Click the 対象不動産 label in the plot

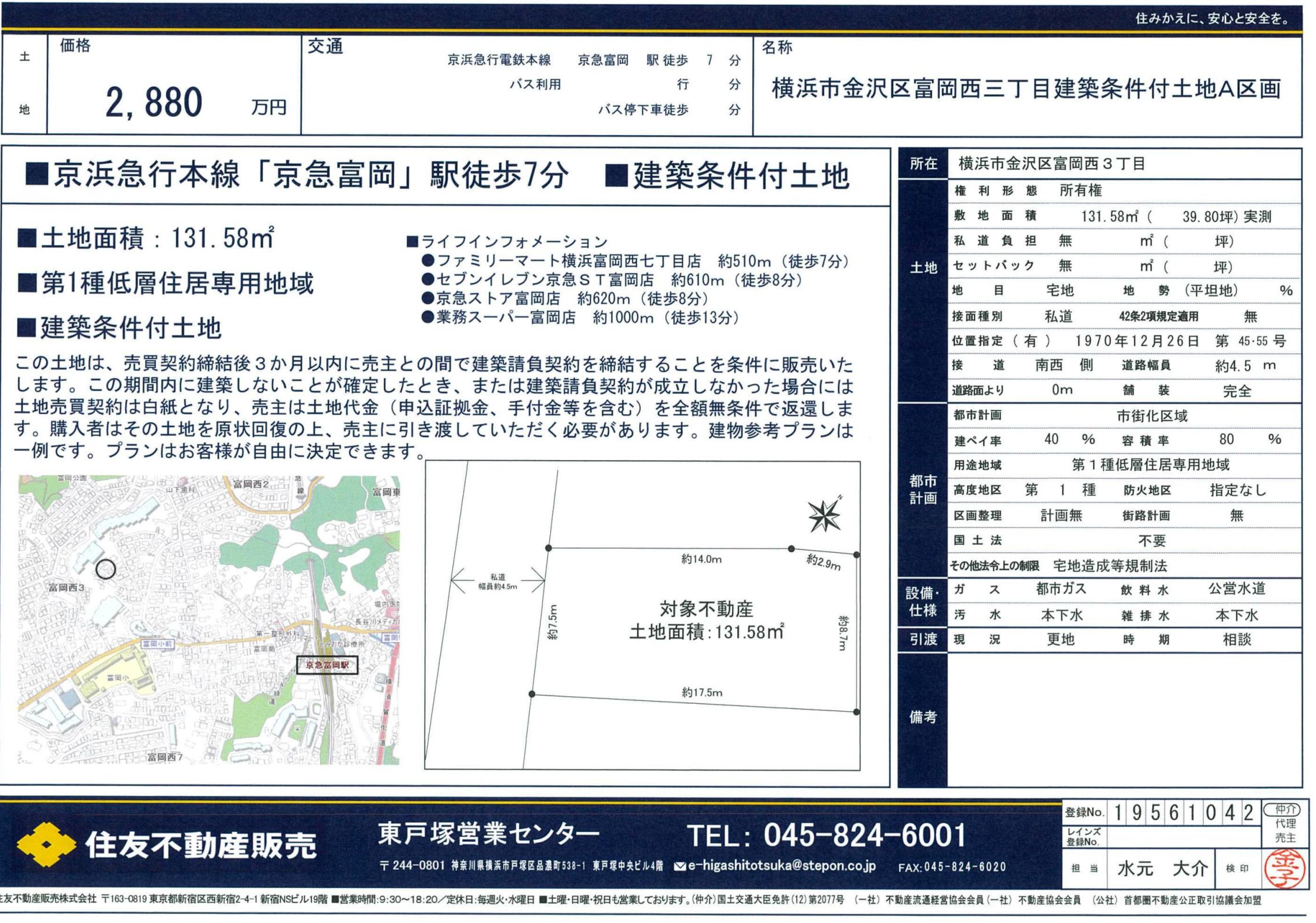(x=706, y=609)
